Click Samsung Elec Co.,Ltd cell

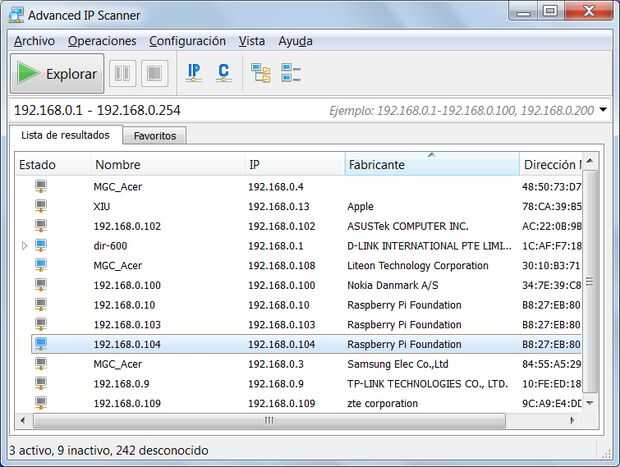[x=398, y=364]
